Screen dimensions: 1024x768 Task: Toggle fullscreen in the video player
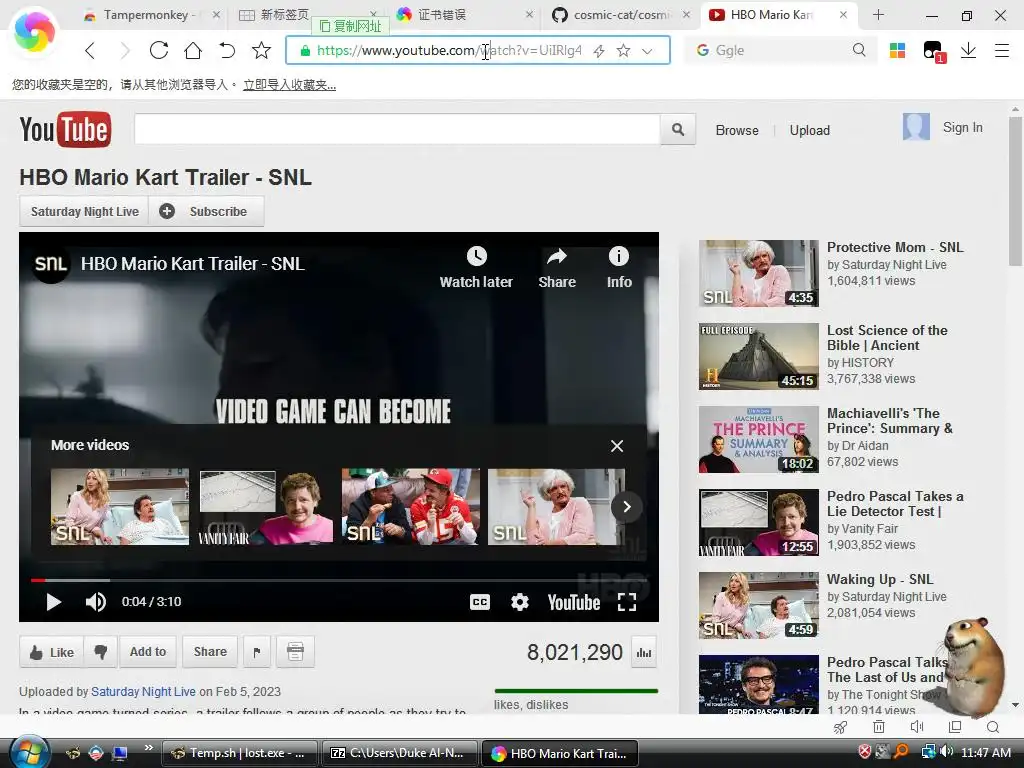click(x=627, y=602)
